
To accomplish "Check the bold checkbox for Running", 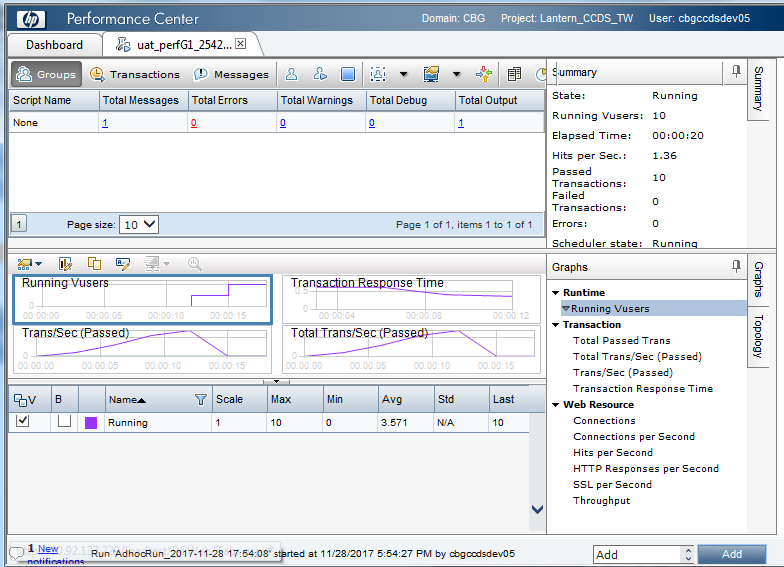I will pyautogui.click(x=64, y=421).
